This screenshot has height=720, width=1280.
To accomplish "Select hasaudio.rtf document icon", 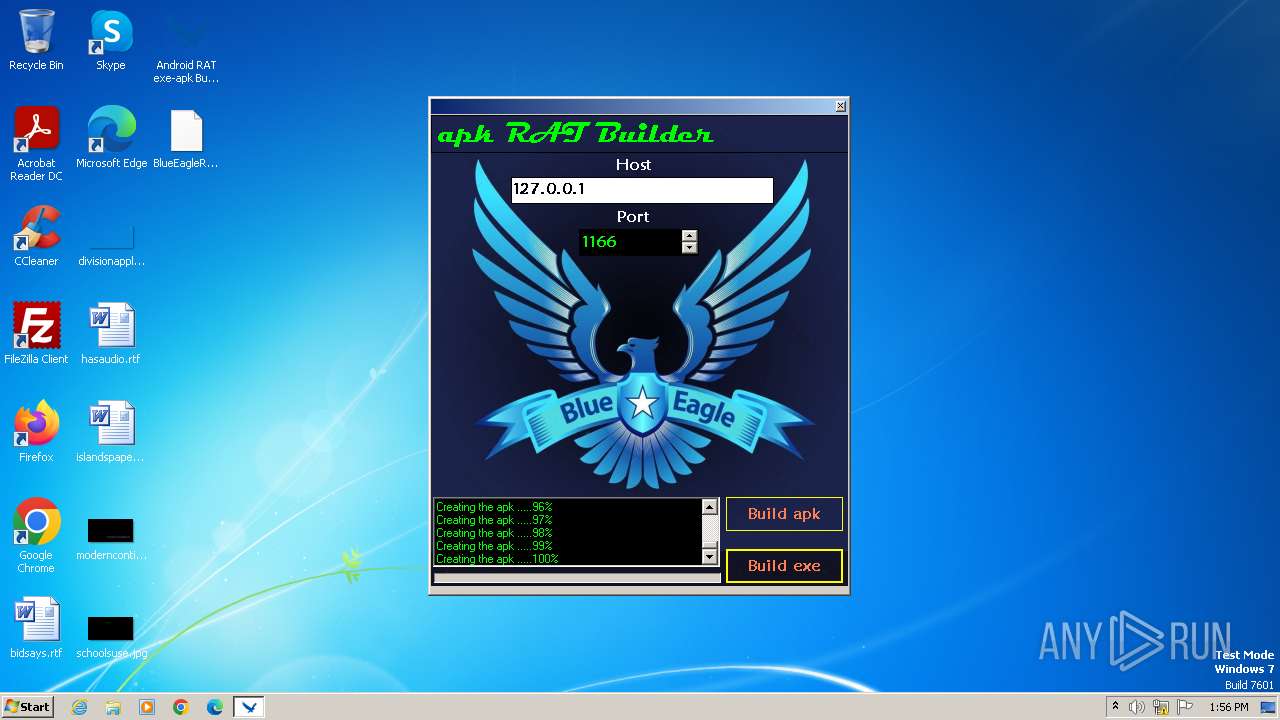I will click(x=111, y=334).
